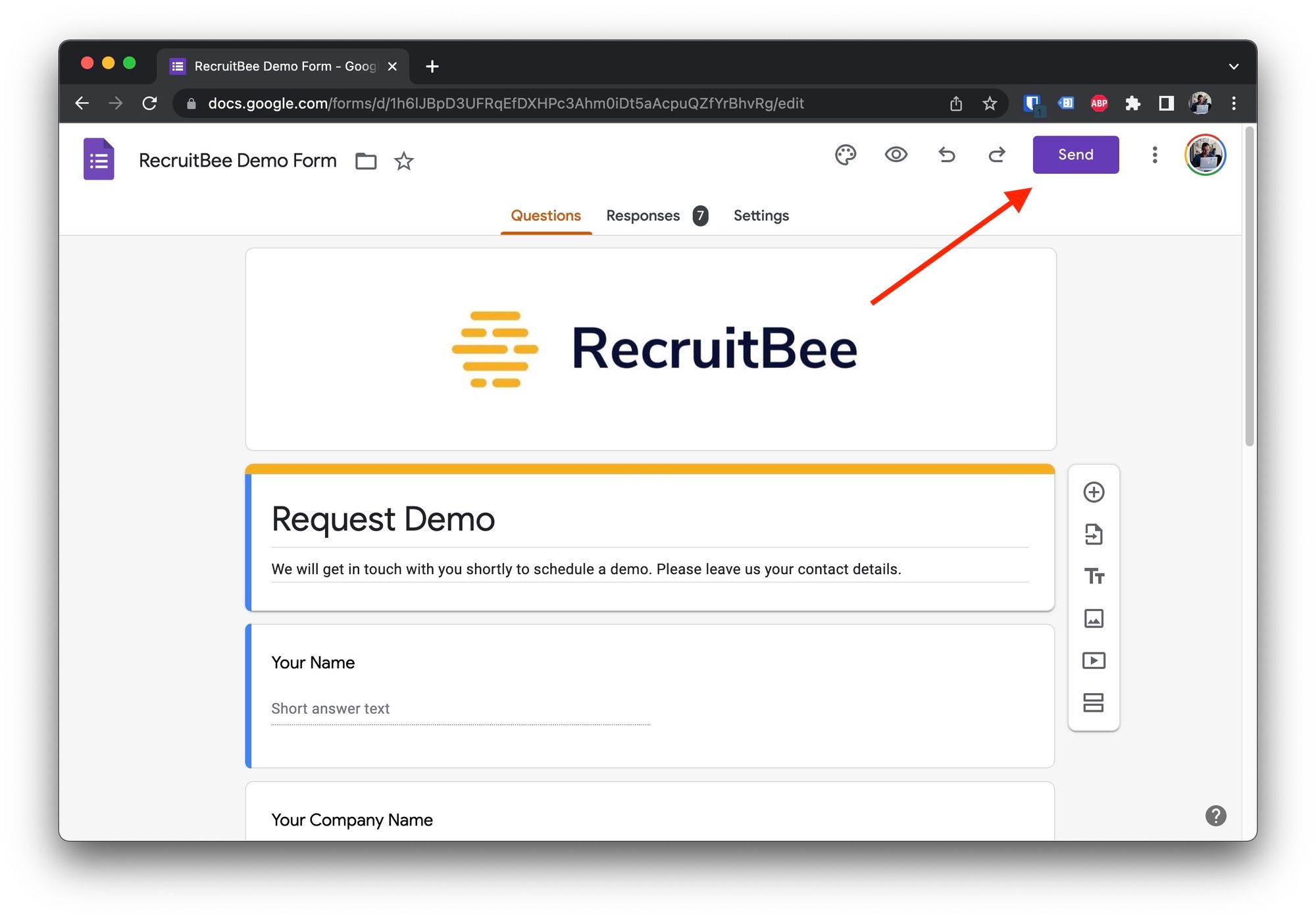1316x919 pixels.
Task: Open the form's more options menu
Action: click(x=1155, y=155)
